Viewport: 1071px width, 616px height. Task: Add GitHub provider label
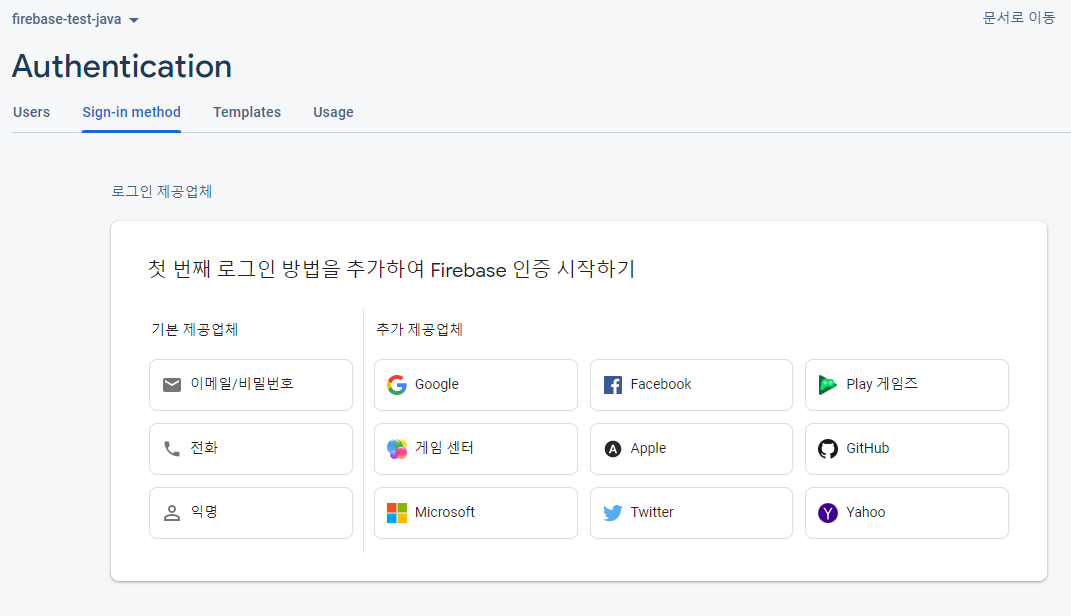pyautogui.click(x=867, y=448)
